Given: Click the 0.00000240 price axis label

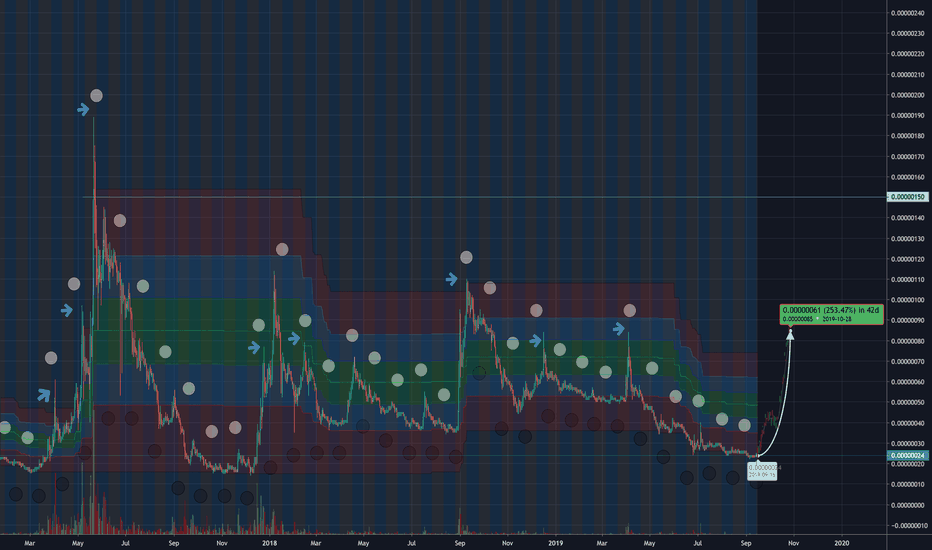Looking at the screenshot, I should coord(908,13).
